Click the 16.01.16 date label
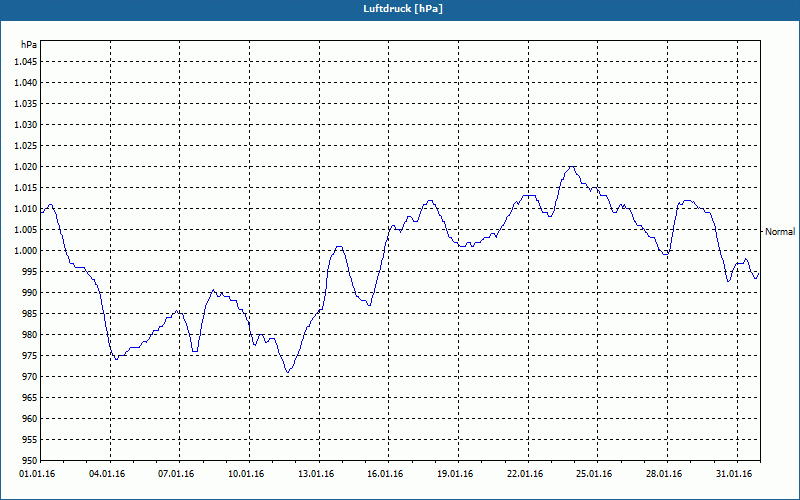Screen dimensions: 800x500 tap(385, 474)
